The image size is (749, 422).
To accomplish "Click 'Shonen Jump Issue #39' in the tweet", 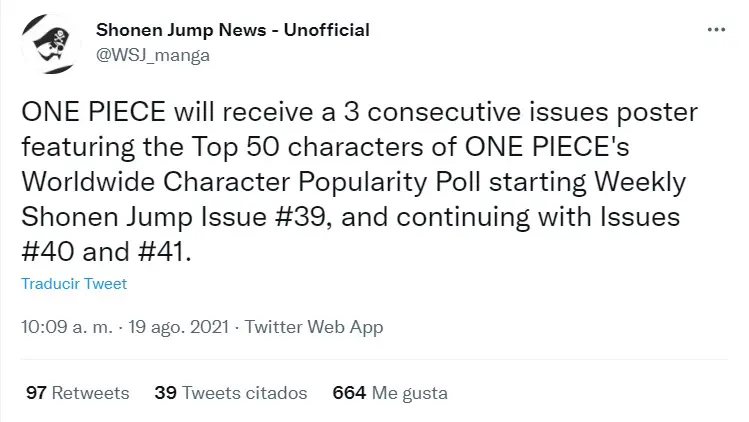I will (x=173, y=217).
